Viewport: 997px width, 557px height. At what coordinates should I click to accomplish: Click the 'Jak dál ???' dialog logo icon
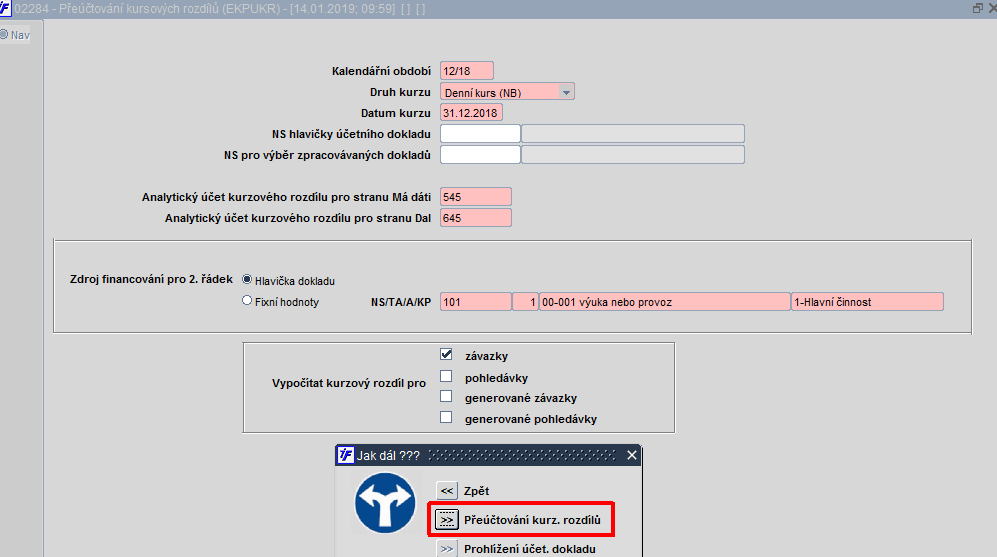pyautogui.click(x=345, y=455)
